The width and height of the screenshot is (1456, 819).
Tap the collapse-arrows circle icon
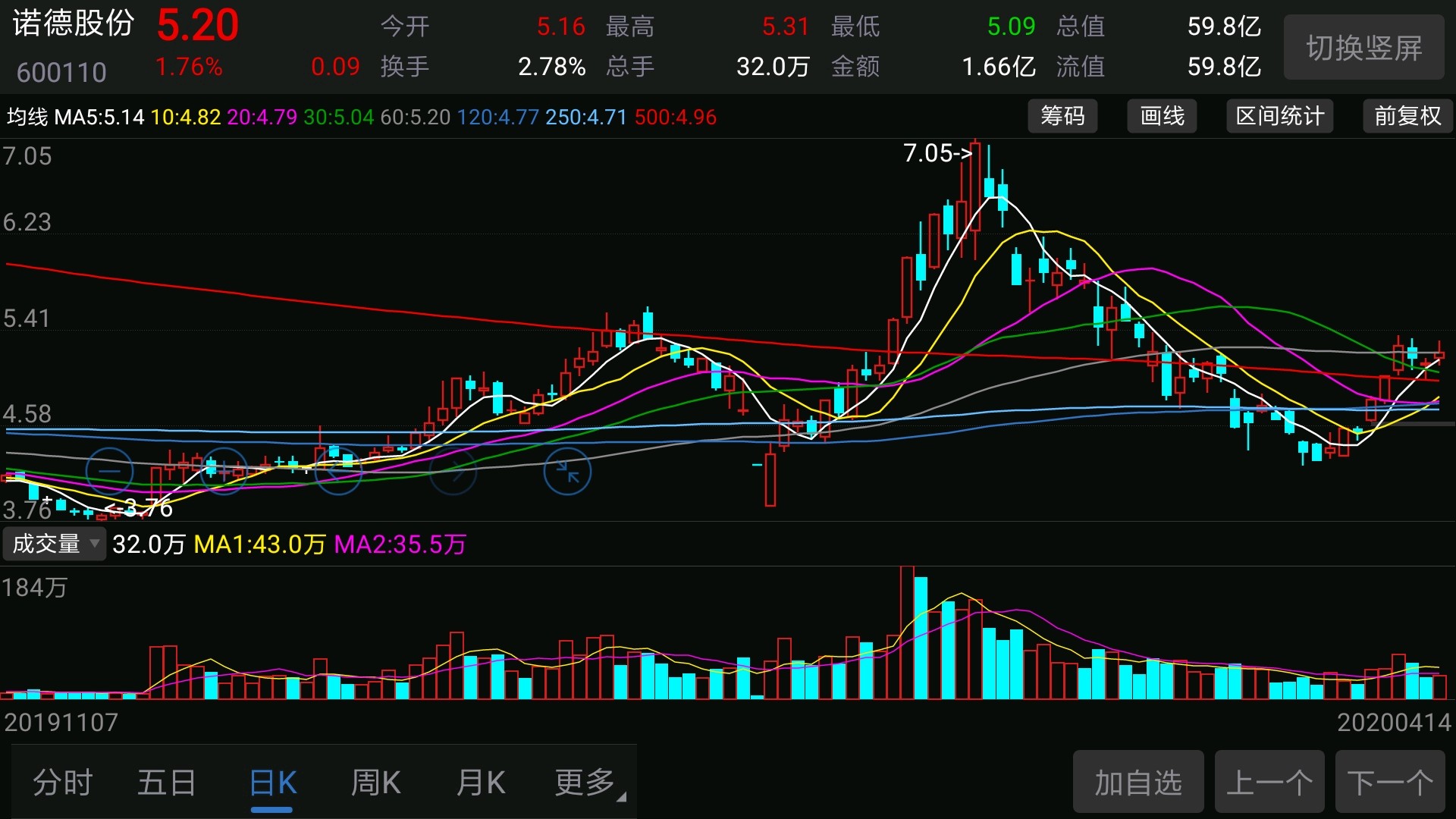coord(567,471)
